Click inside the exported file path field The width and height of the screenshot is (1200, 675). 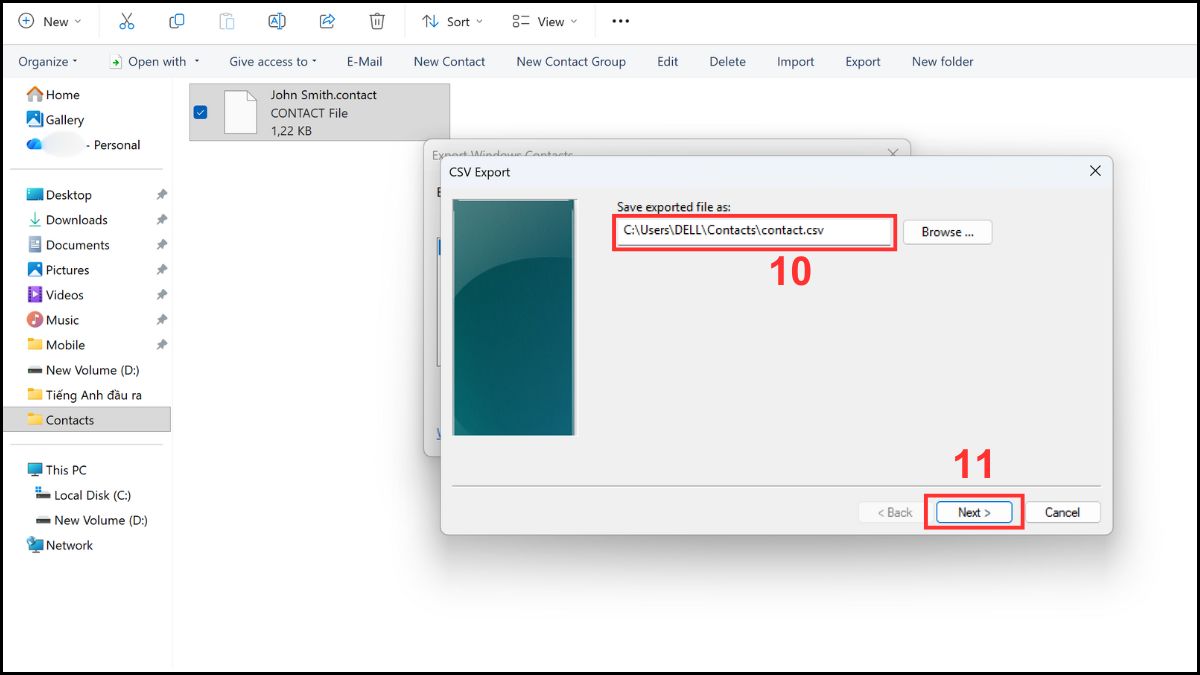click(752, 231)
